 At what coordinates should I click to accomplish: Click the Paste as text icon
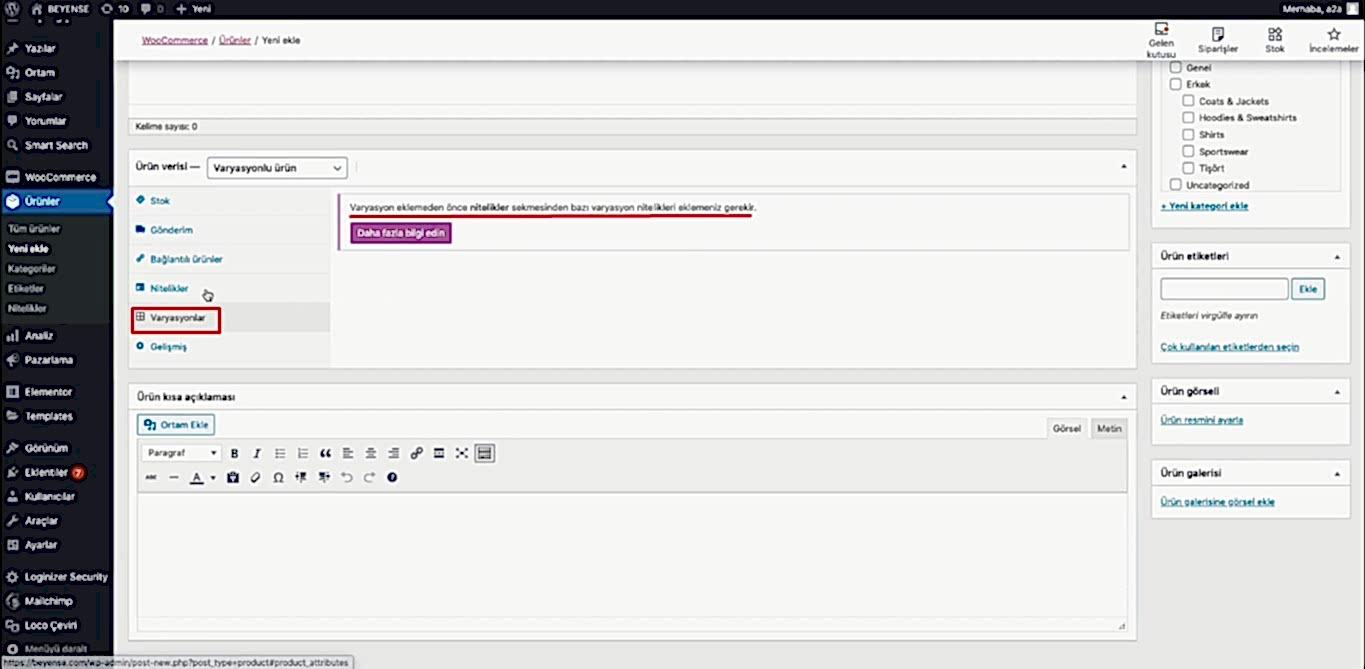coord(233,478)
